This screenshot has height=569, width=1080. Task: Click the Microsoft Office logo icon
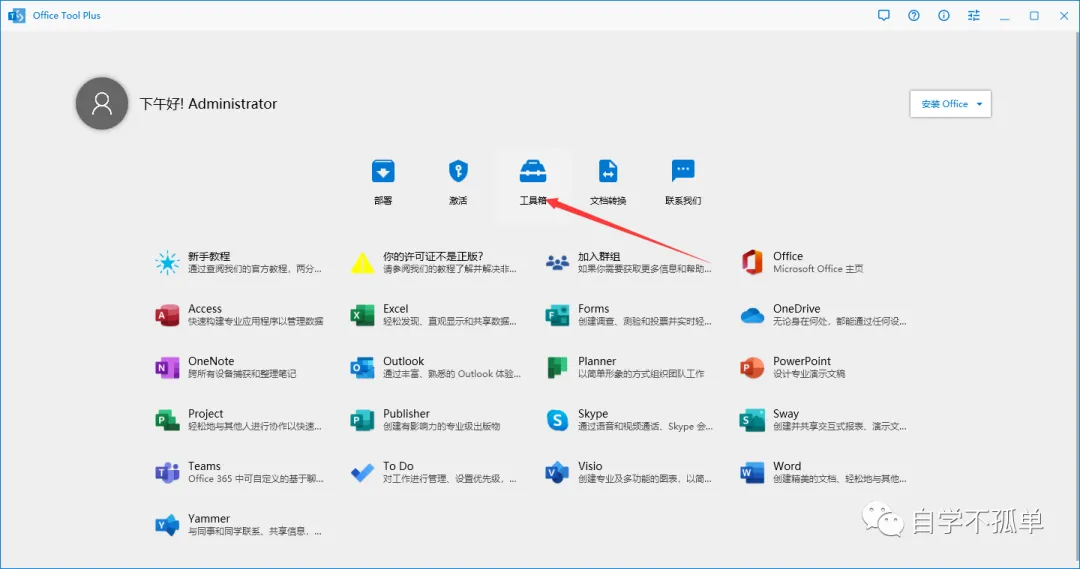point(752,262)
